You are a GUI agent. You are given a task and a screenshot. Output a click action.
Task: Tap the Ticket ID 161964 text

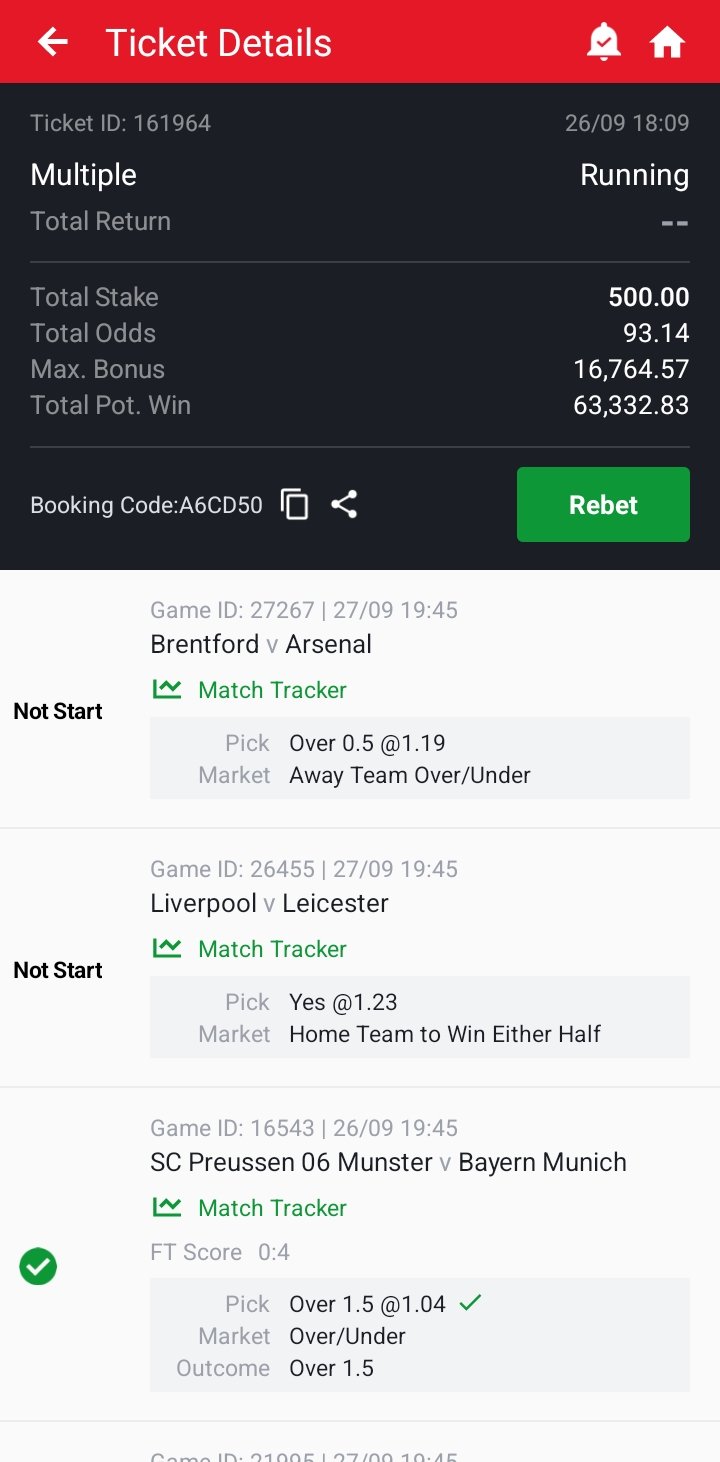tap(121, 123)
